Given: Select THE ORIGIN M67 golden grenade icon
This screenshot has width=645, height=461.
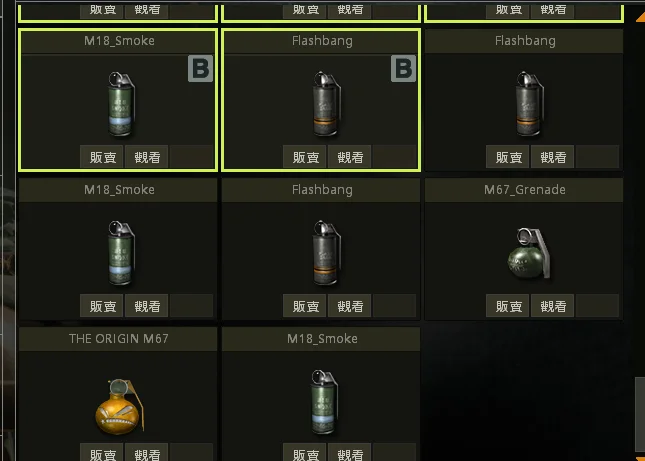Looking at the screenshot, I should click(120, 407).
